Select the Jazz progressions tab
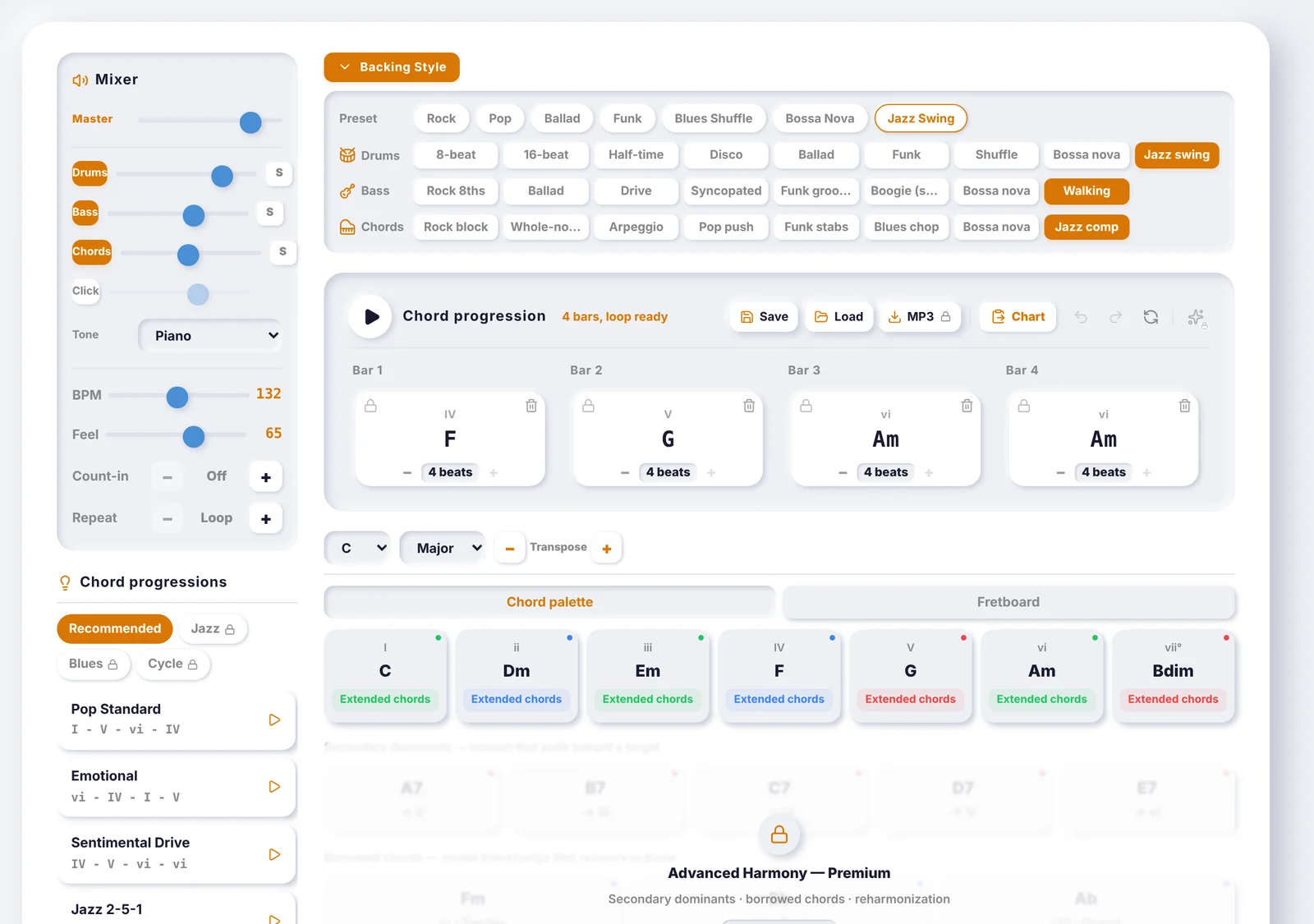Screen dimensions: 1314x924 (x=213, y=629)
